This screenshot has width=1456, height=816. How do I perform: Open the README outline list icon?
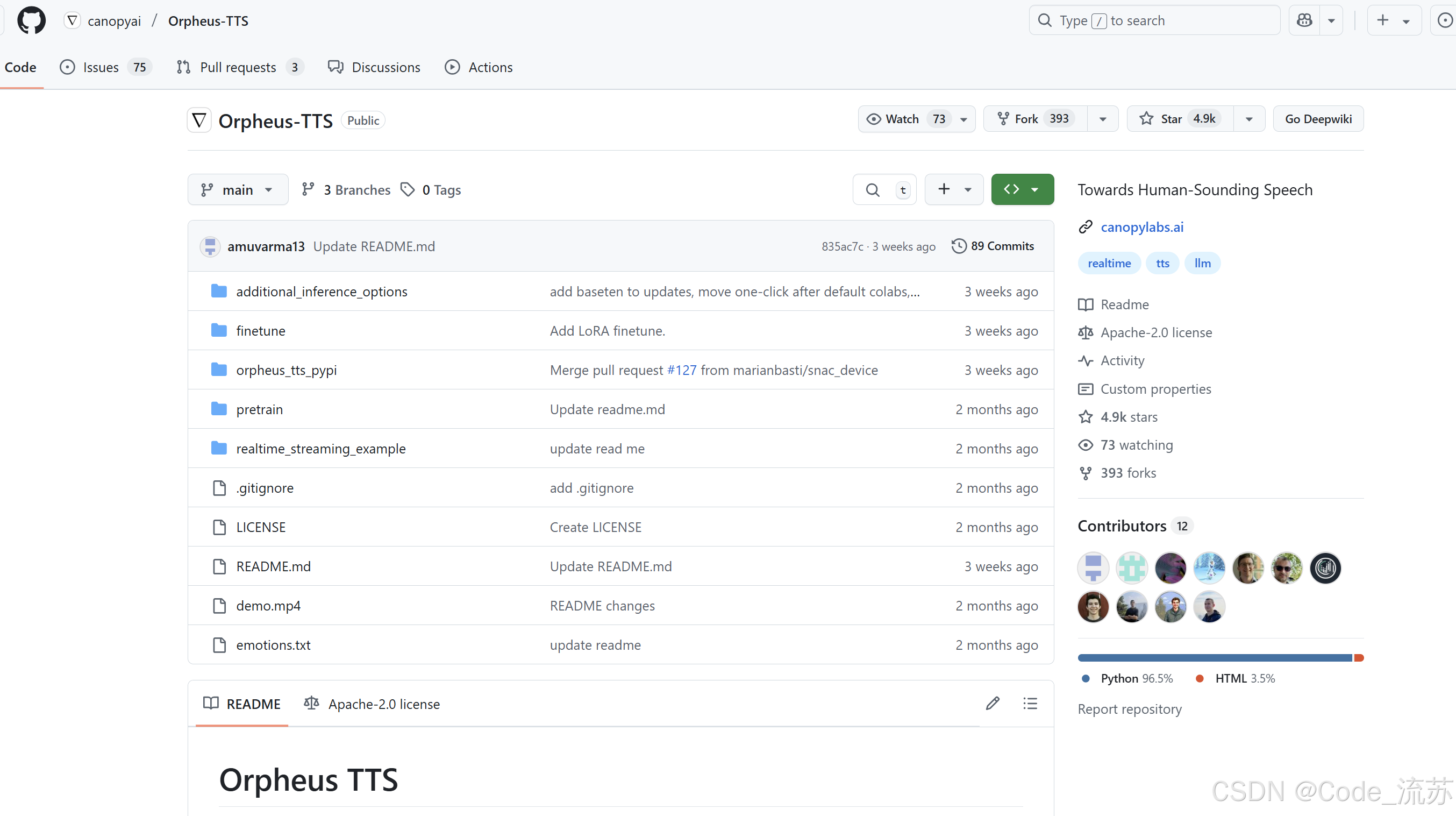tap(1030, 703)
